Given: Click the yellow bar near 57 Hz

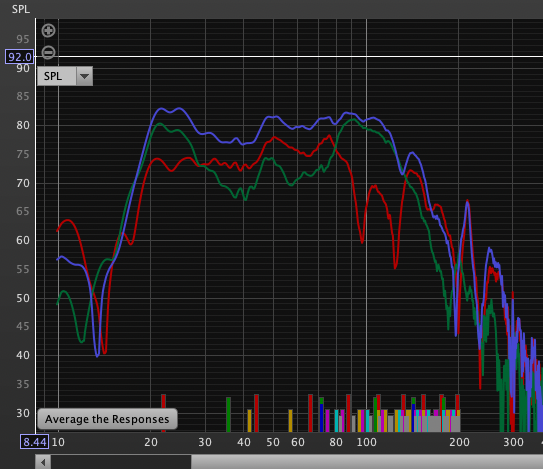Looking at the screenshot, I should [290, 421].
